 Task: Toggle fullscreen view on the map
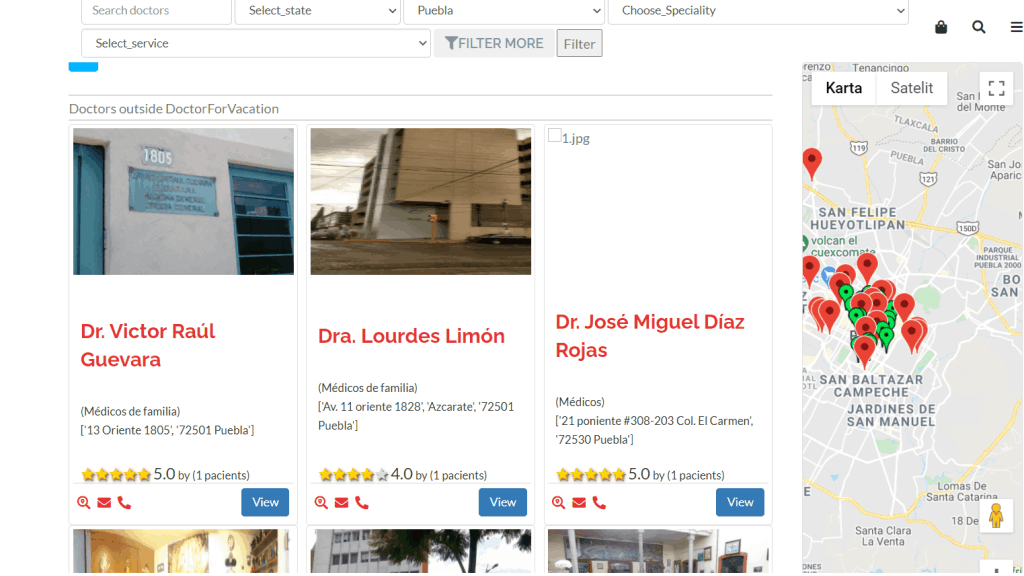tap(995, 88)
